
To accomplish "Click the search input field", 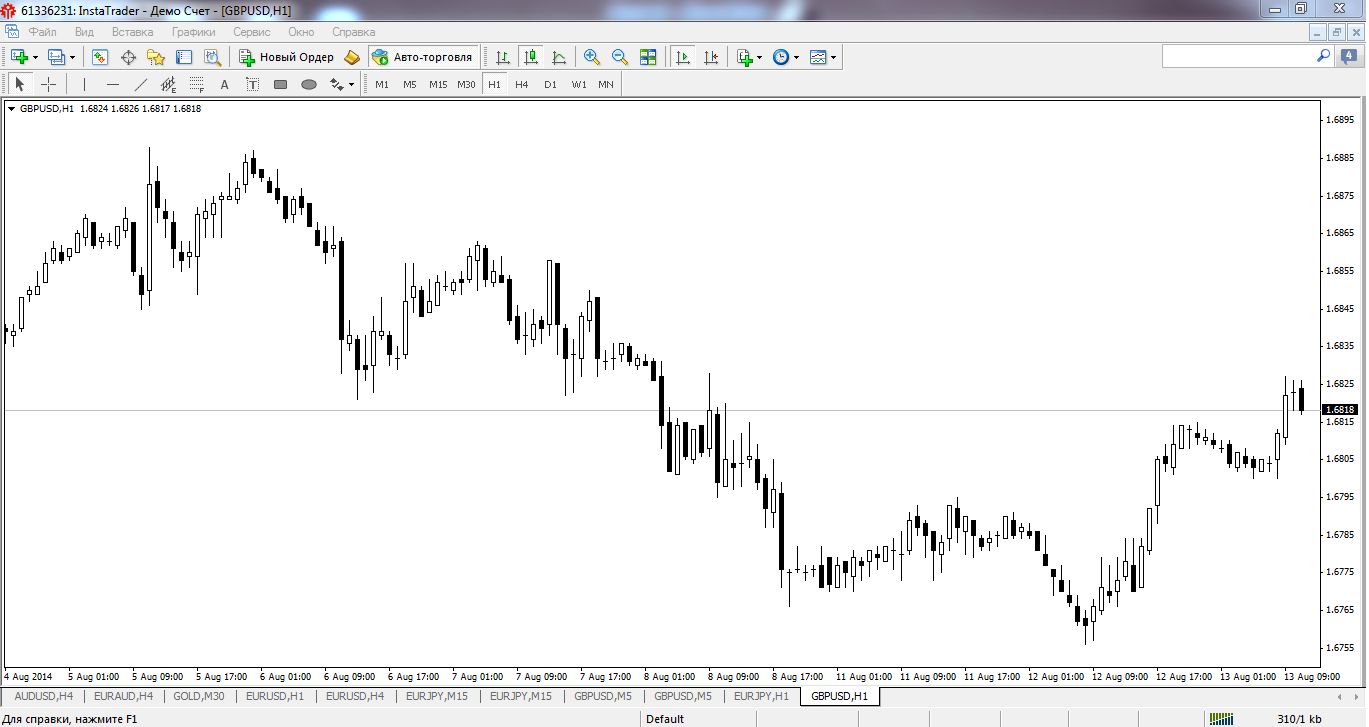I will click(1238, 57).
